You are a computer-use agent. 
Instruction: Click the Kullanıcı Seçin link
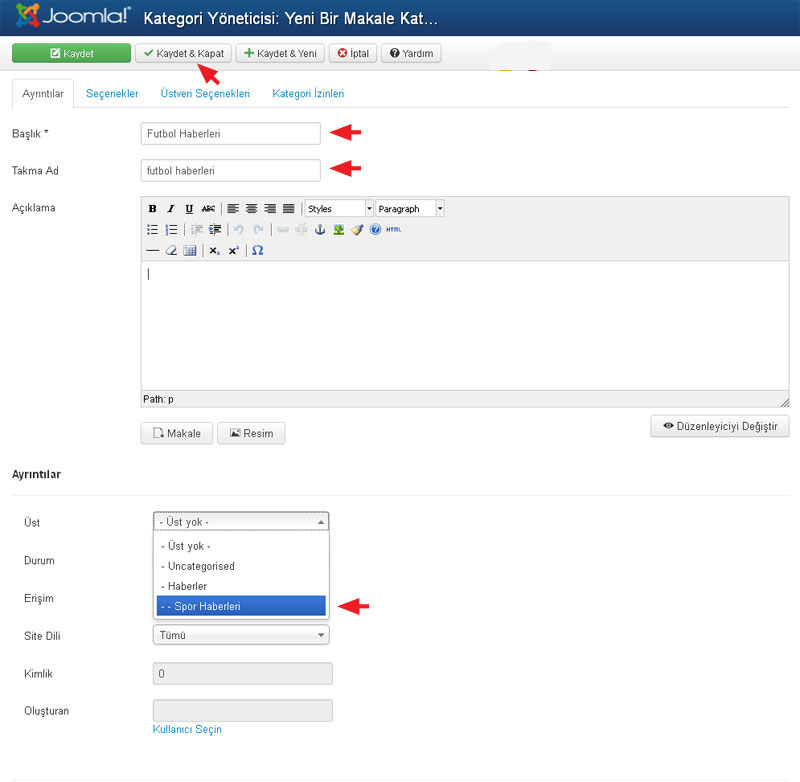coord(187,729)
